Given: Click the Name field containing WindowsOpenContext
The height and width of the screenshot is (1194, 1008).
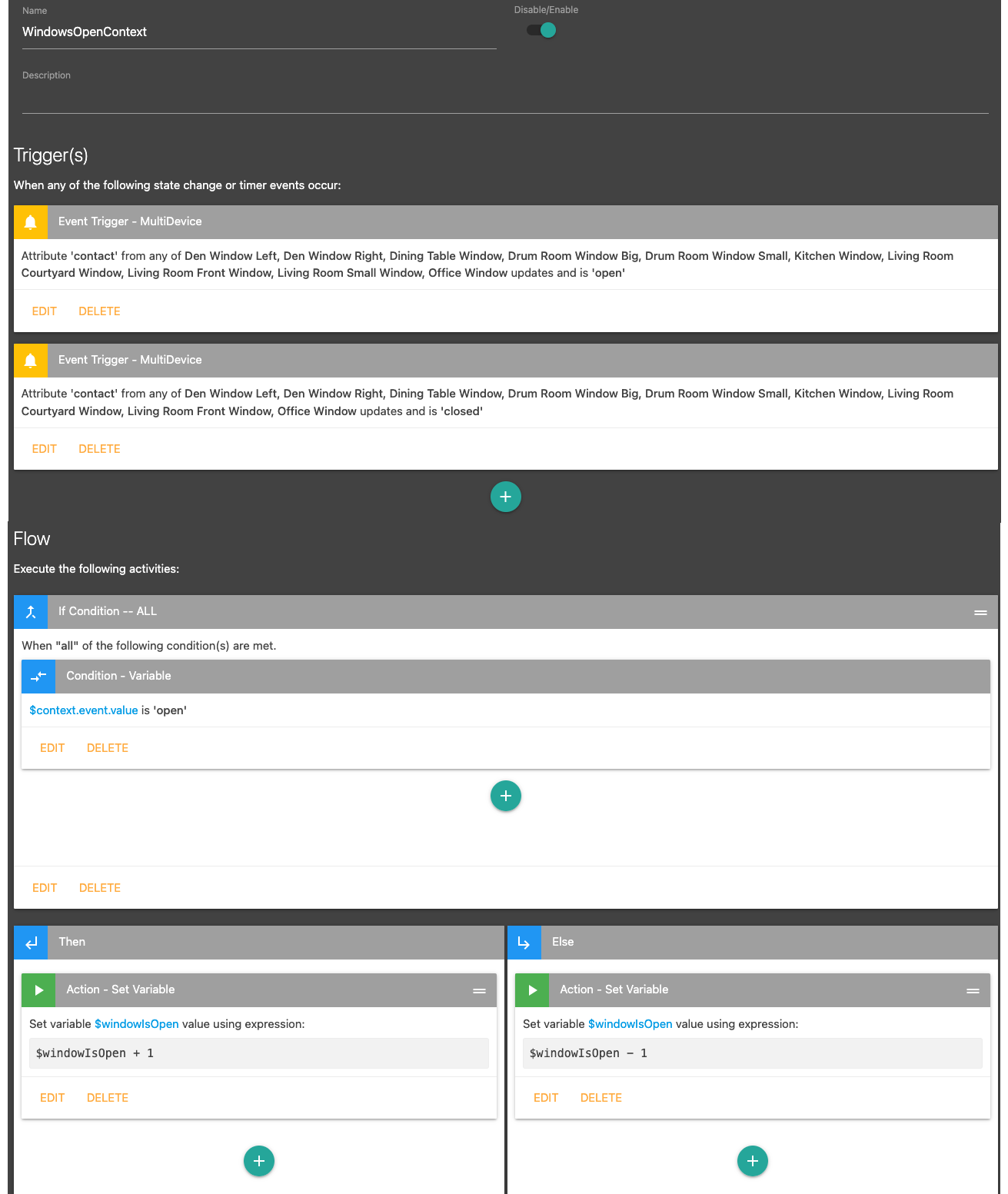Looking at the screenshot, I should tap(258, 32).
